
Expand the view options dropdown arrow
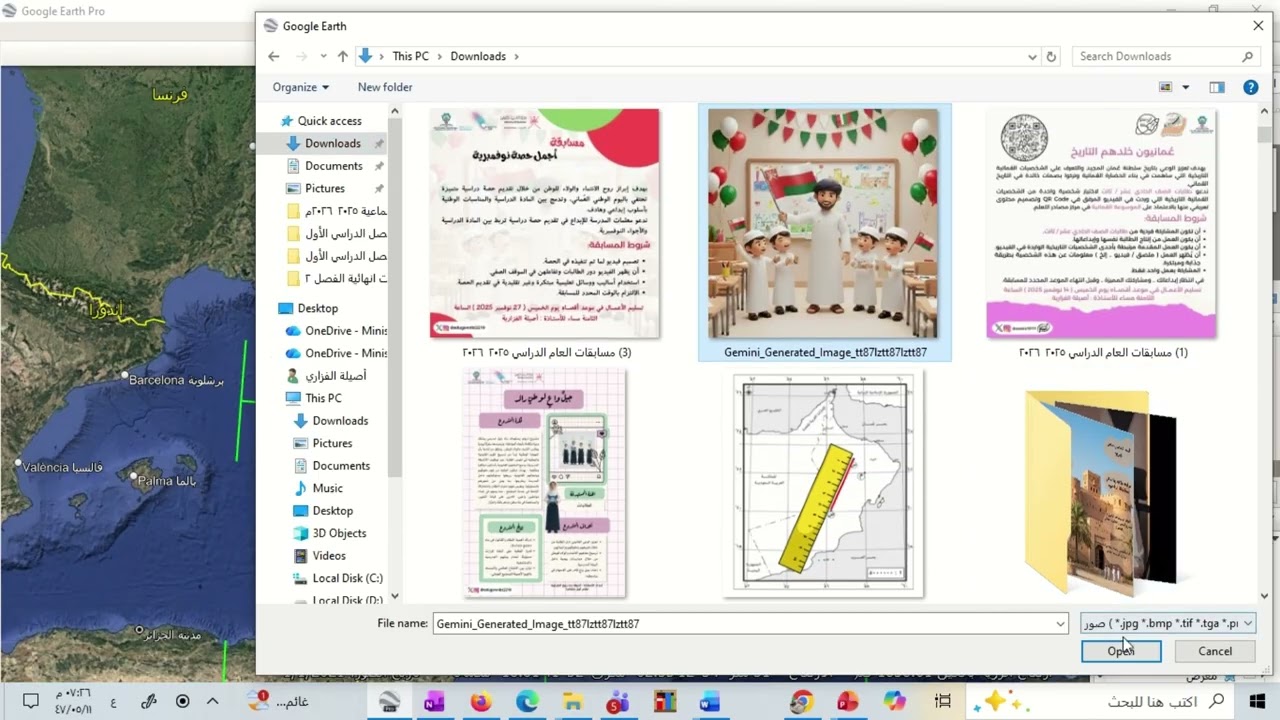[x=1186, y=87]
